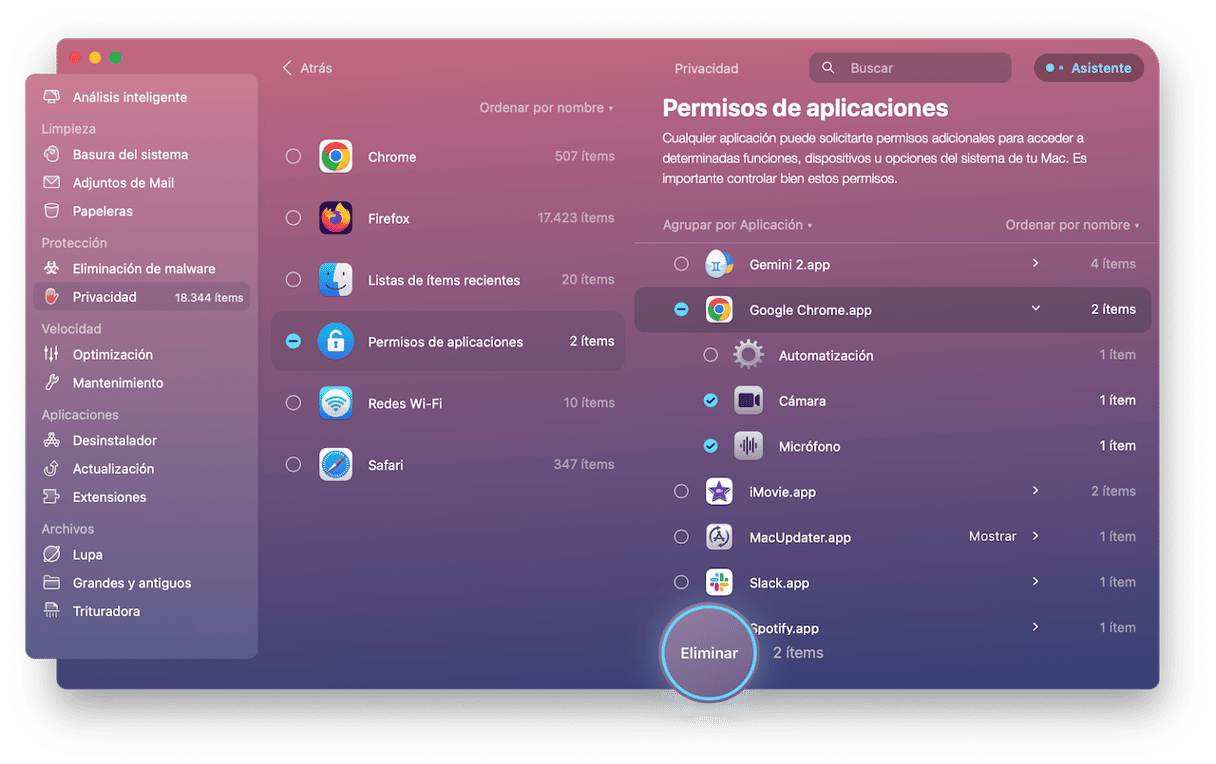The image size is (1216, 764).
Task: Click the Listas de ítems recientes Finder icon
Action: coord(335,280)
